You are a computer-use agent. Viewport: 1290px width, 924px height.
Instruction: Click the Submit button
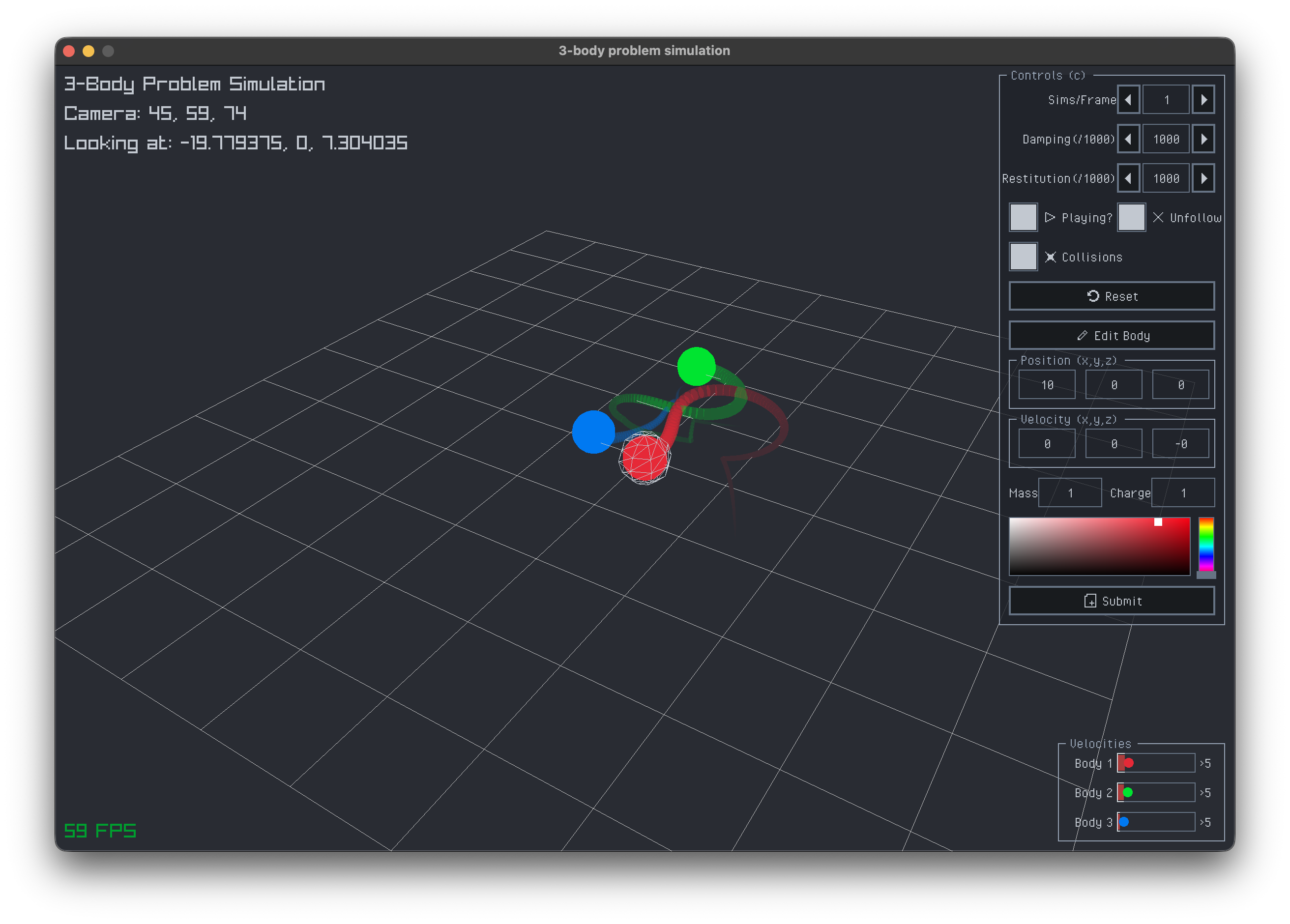point(1112,601)
